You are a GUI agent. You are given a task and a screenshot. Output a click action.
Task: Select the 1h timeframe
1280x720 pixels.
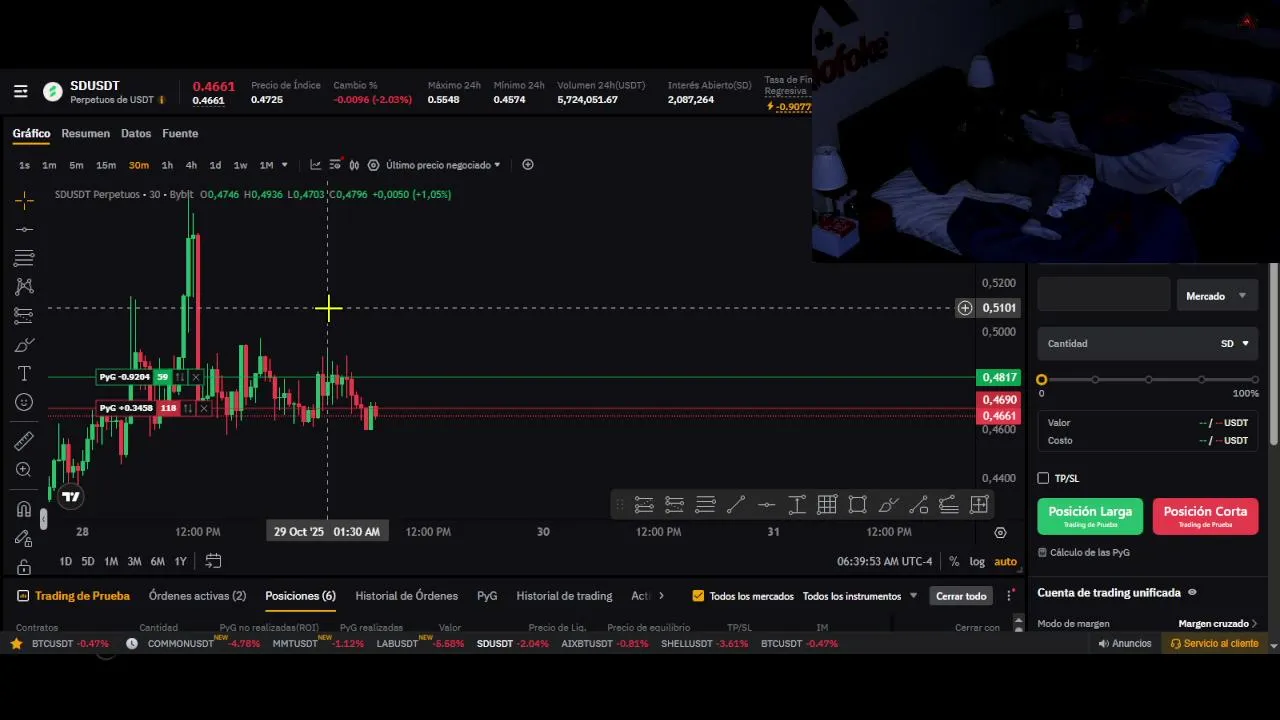(x=167, y=165)
